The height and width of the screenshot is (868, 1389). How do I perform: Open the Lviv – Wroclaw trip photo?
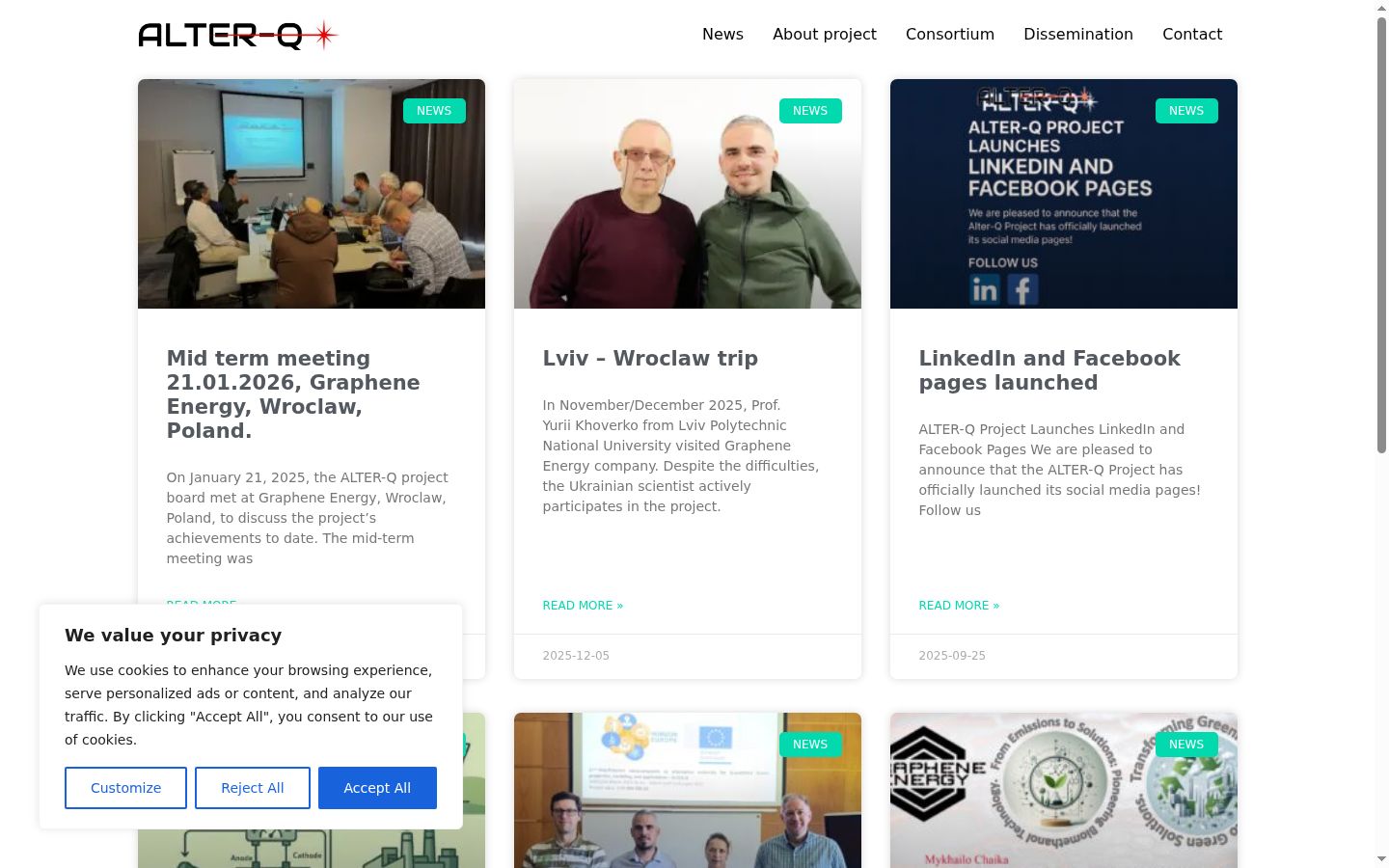click(688, 194)
